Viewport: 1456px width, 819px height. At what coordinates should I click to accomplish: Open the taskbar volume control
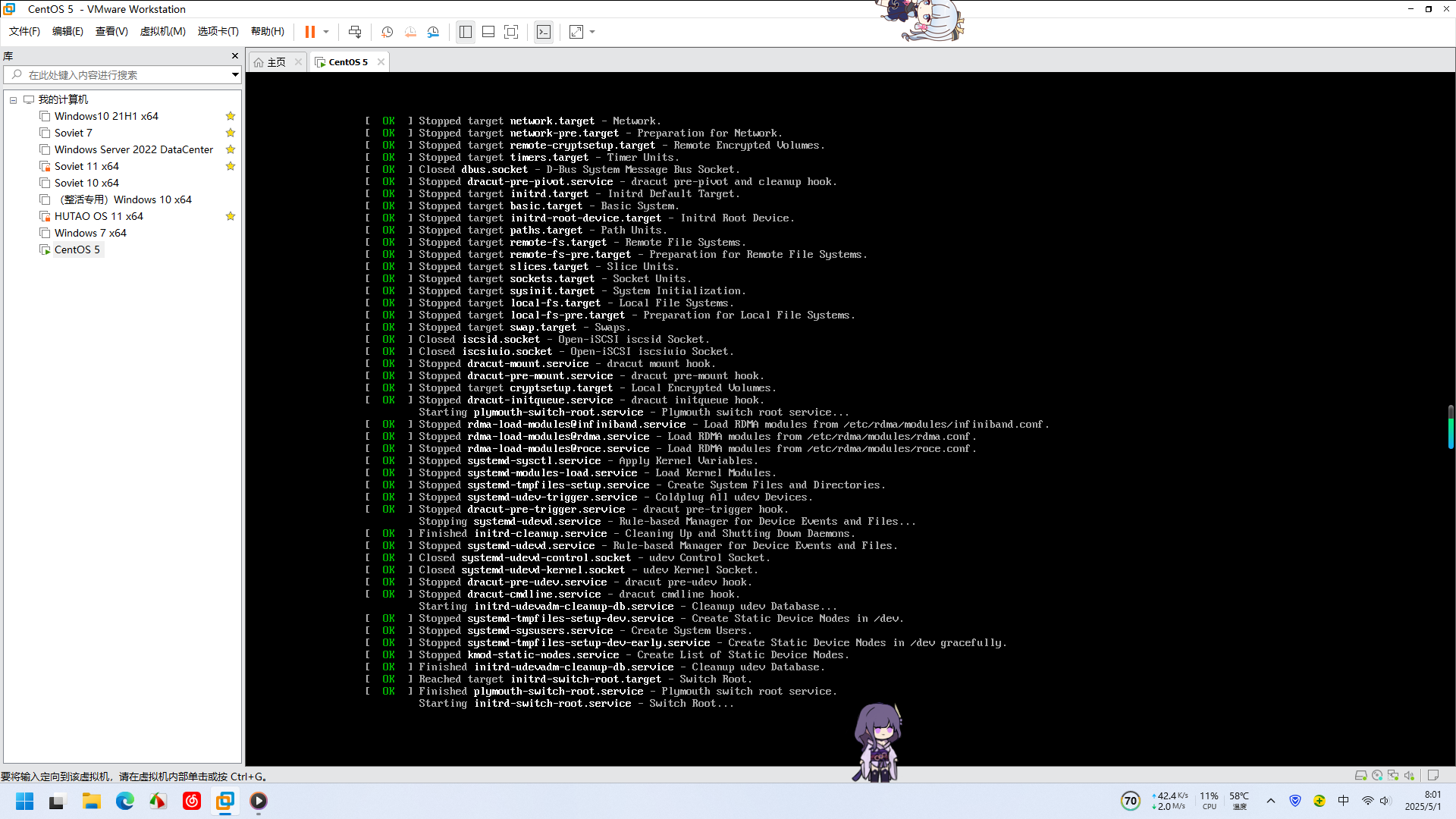[1385, 801]
